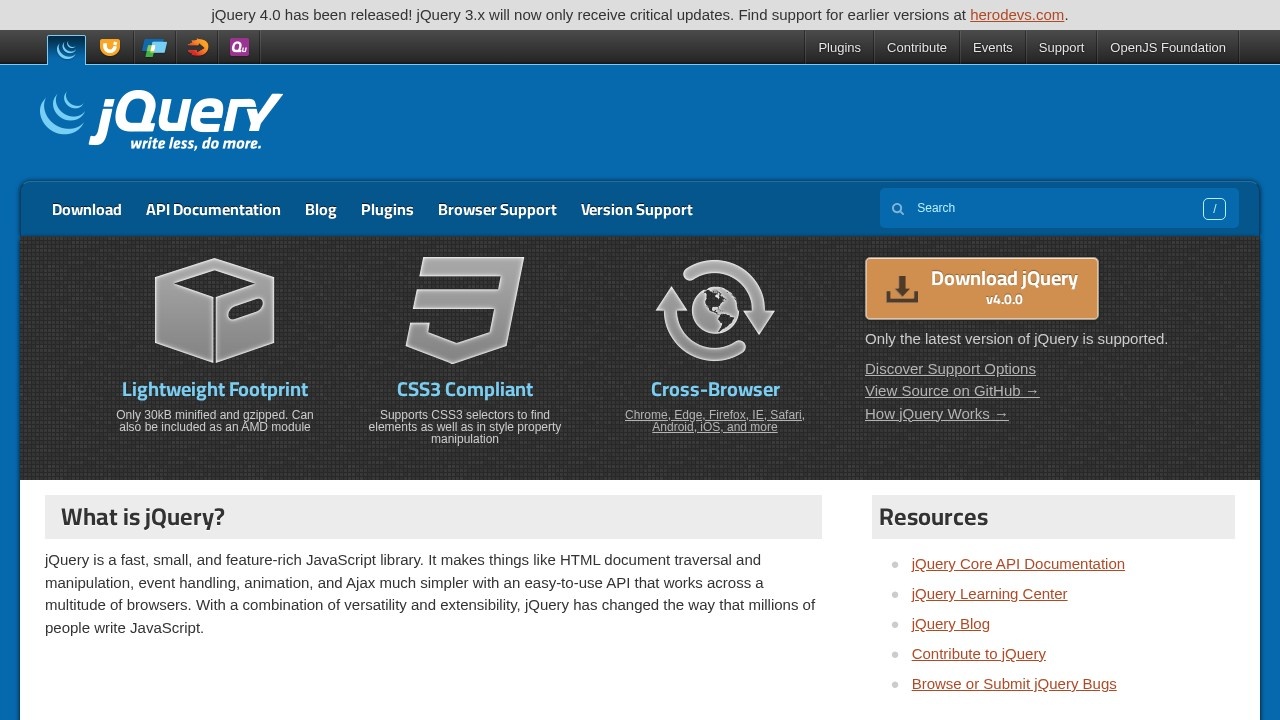Open jQuery UI from the orange smiley icon

click(110, 47)
